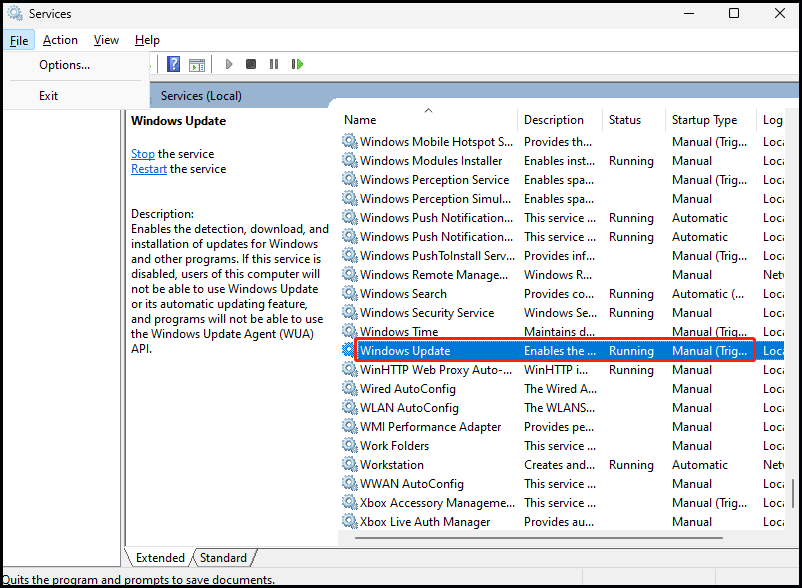Click gear icon next to WMI Performance Adapter
This screenshot has width=802, height=588.
click(350, 426)
